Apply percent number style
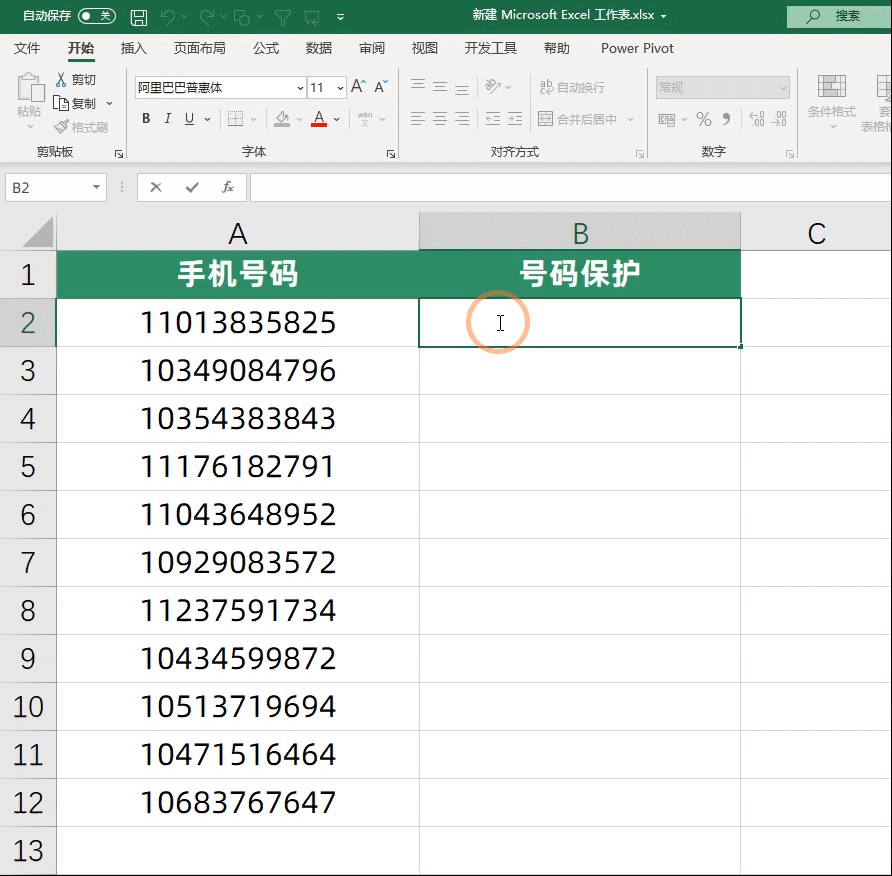The height and width of the screenshot is (876, 892). tap(704, 119)
